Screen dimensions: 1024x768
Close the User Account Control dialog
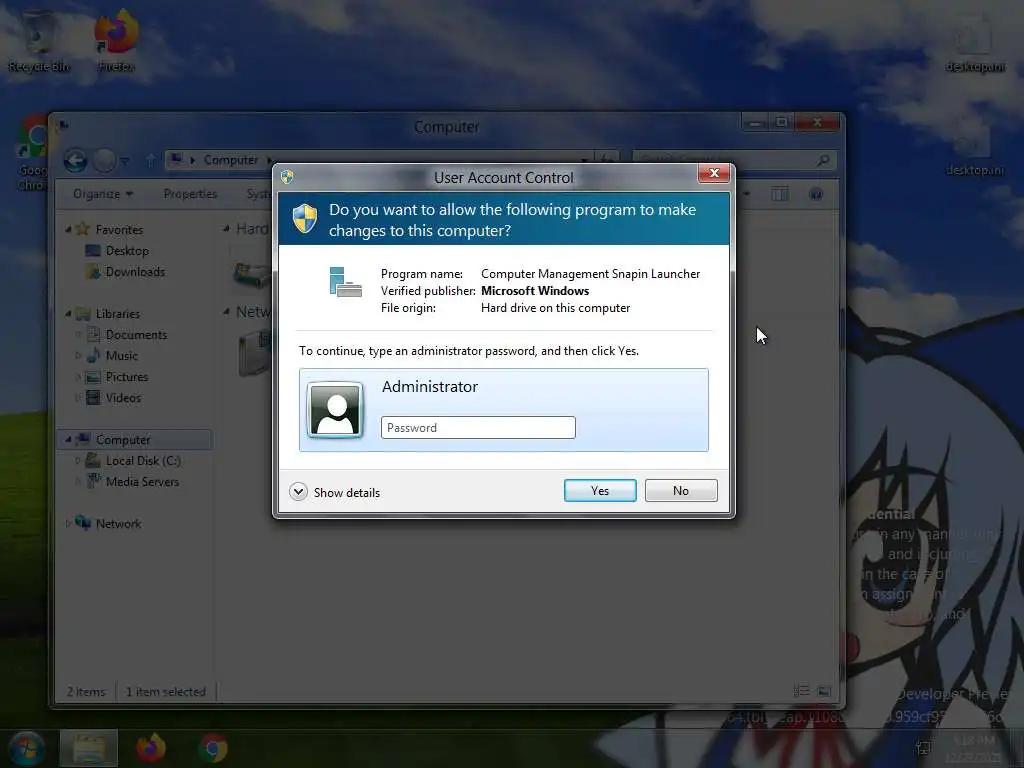click(x=713, y=173)
